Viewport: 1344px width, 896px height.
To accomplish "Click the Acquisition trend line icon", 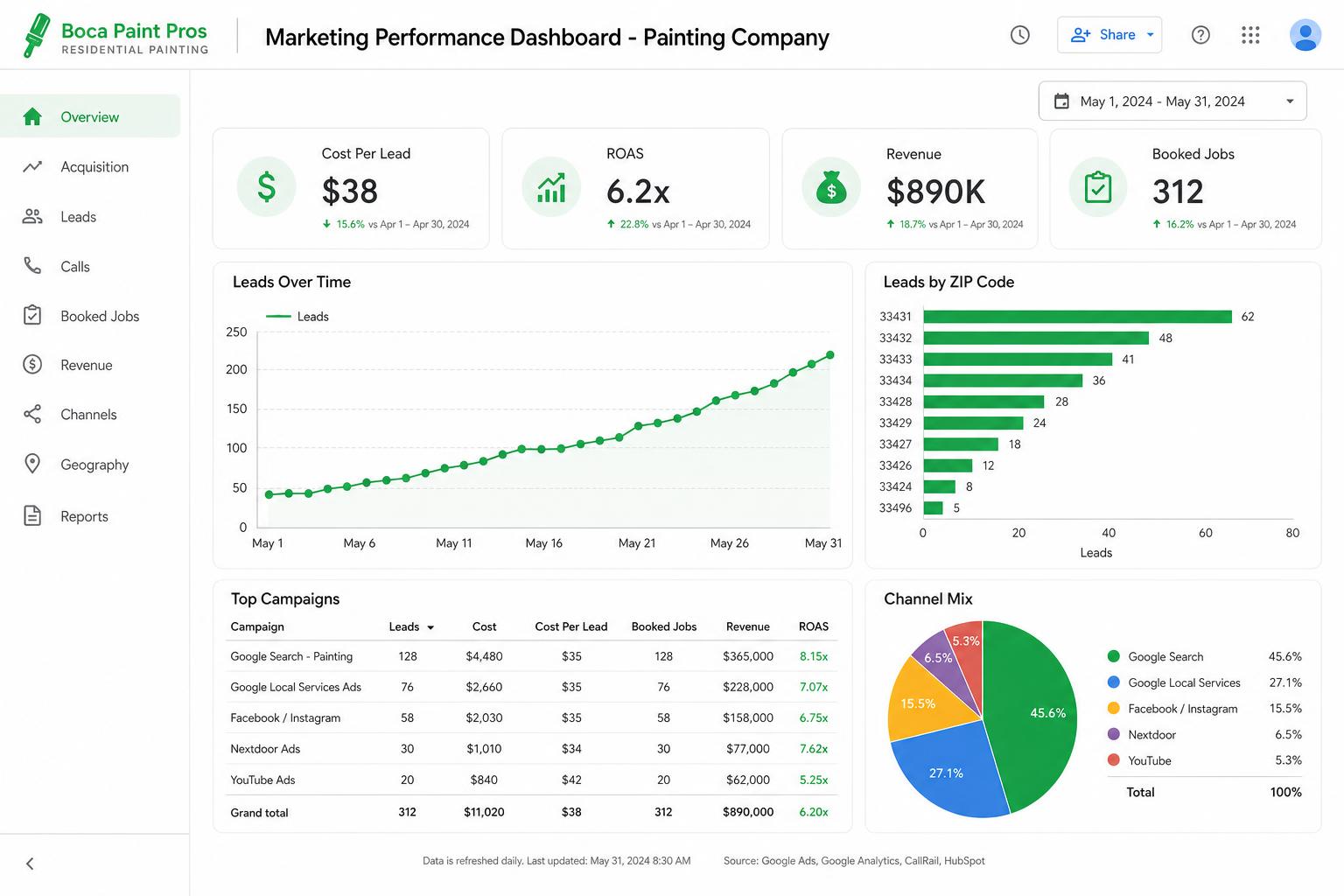I will tap(32, 166).
